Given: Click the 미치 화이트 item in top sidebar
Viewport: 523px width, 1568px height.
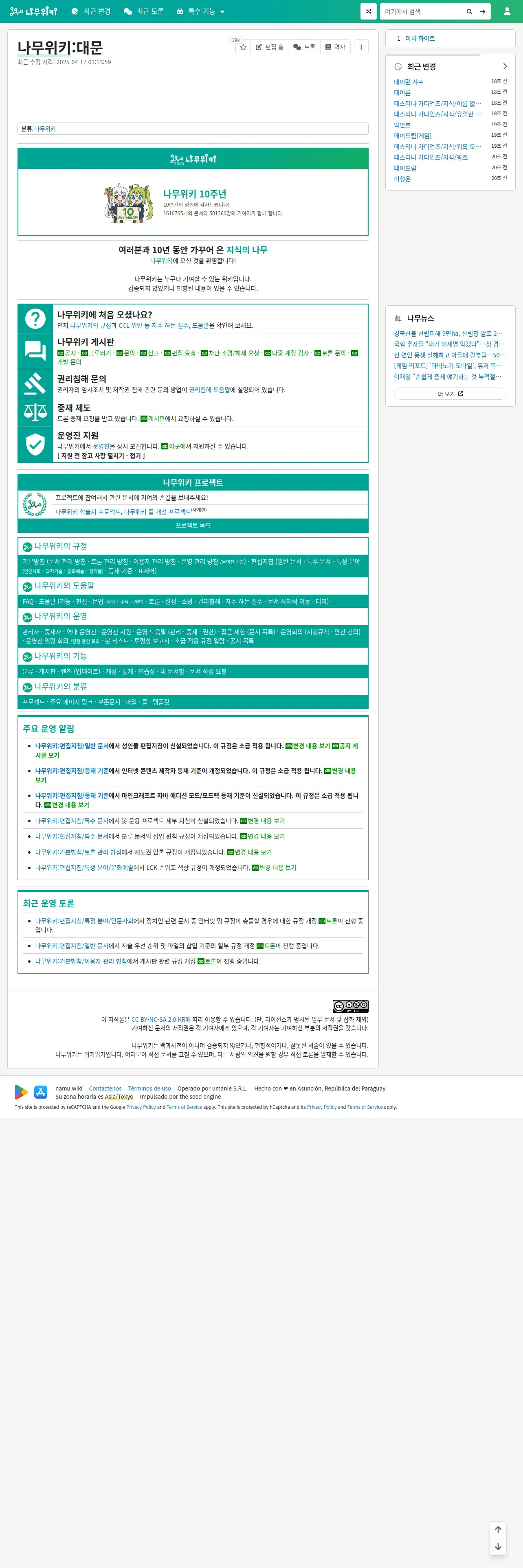Looking at the screenshot, I should (x=420, y=38).
